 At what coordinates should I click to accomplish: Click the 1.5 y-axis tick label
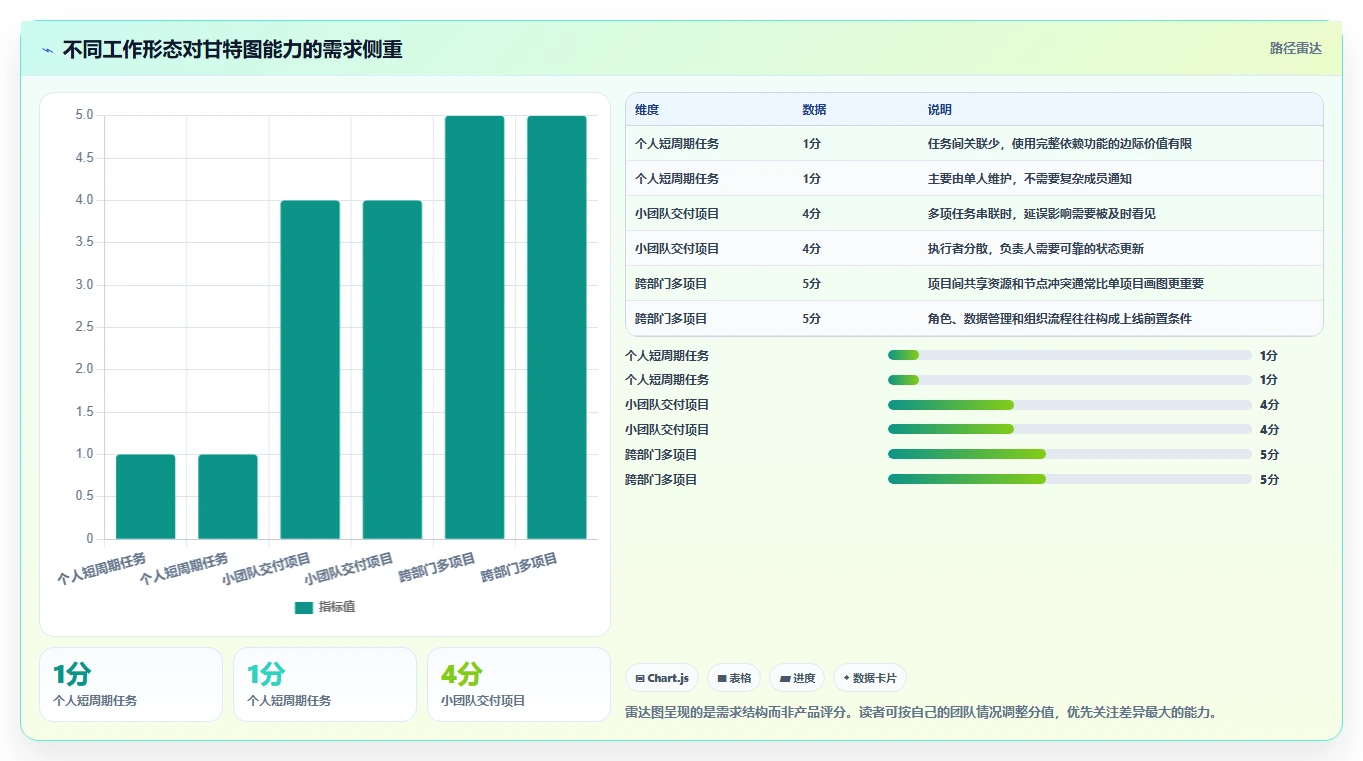(x=84, y=412)
